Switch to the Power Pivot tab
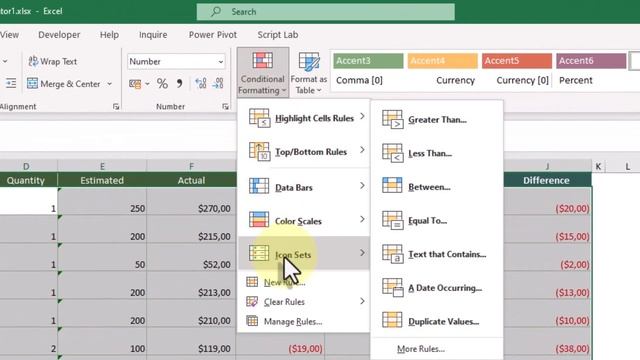 click(x=213, y=35)
